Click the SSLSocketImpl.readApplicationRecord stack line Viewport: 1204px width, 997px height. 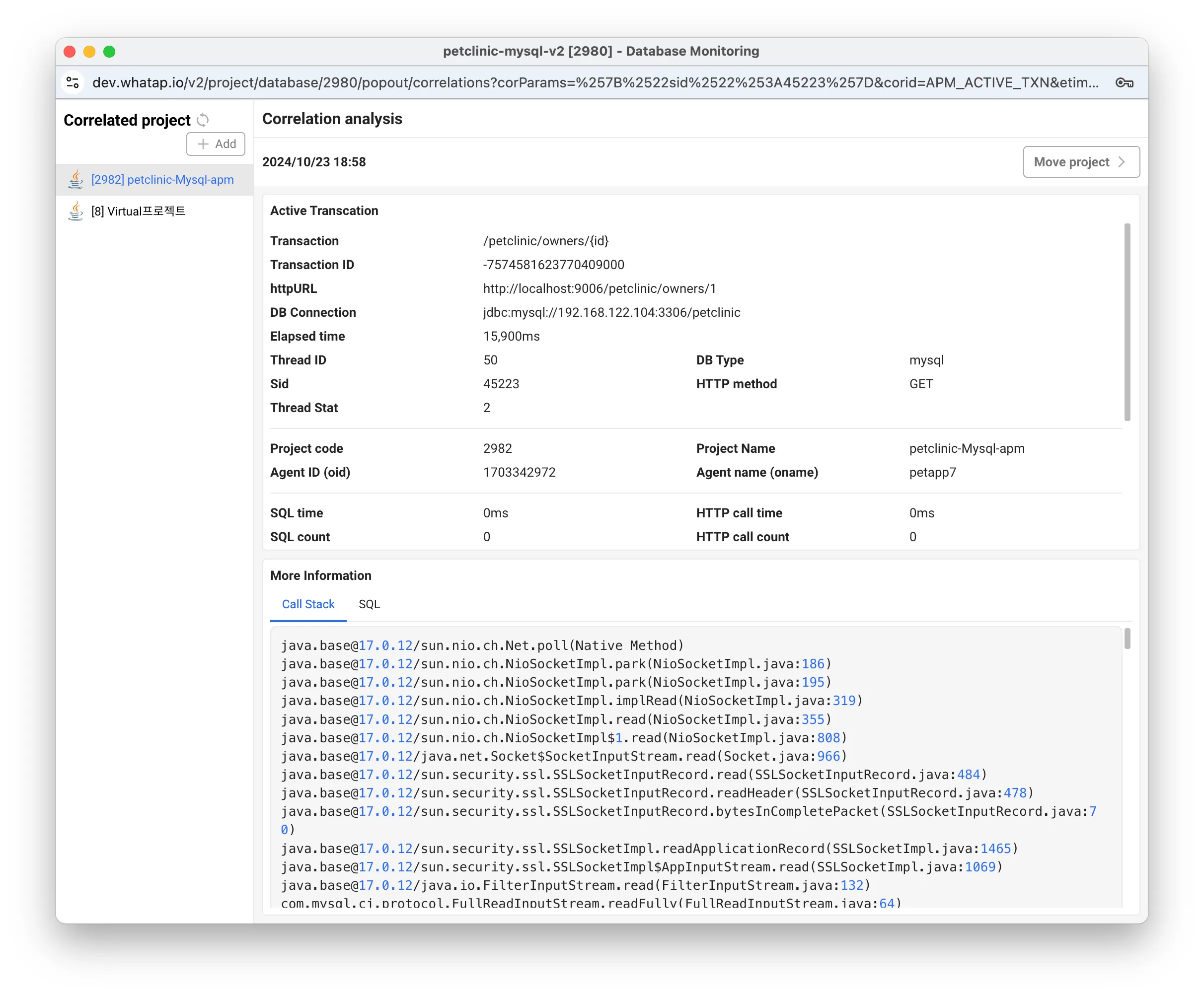click(x=650, y=849)
